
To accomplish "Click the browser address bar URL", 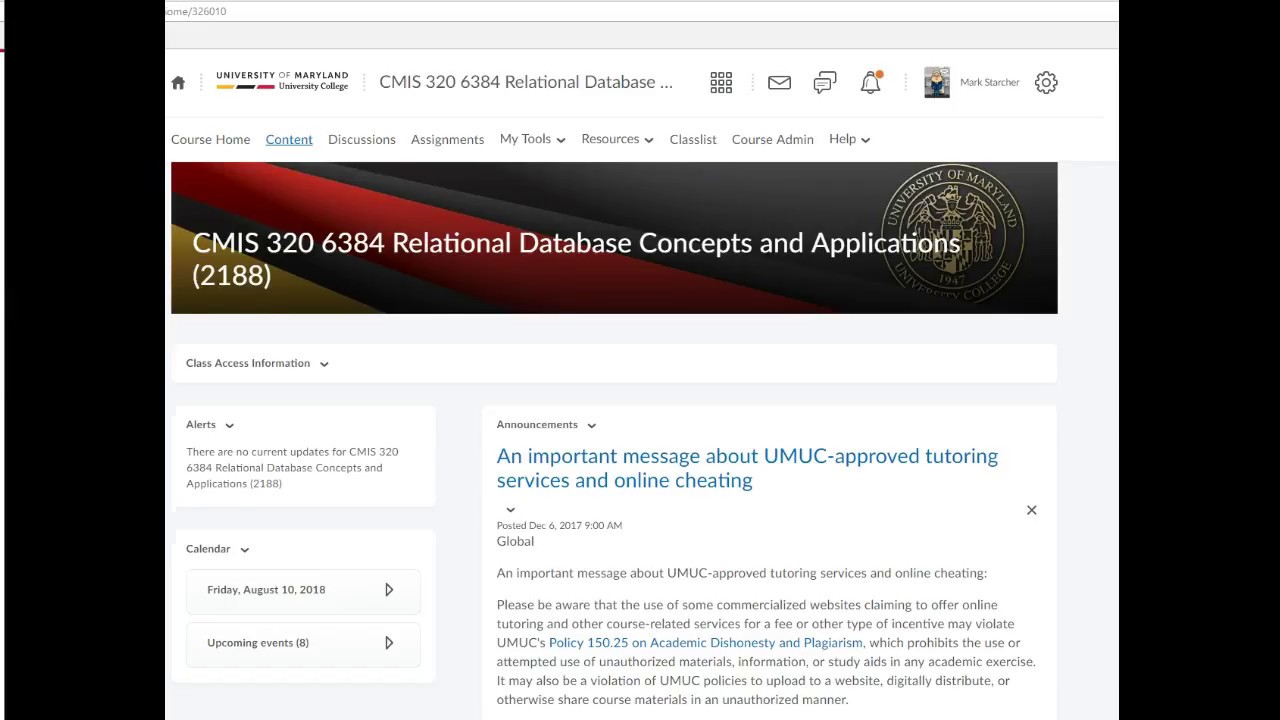I will 196,11.
